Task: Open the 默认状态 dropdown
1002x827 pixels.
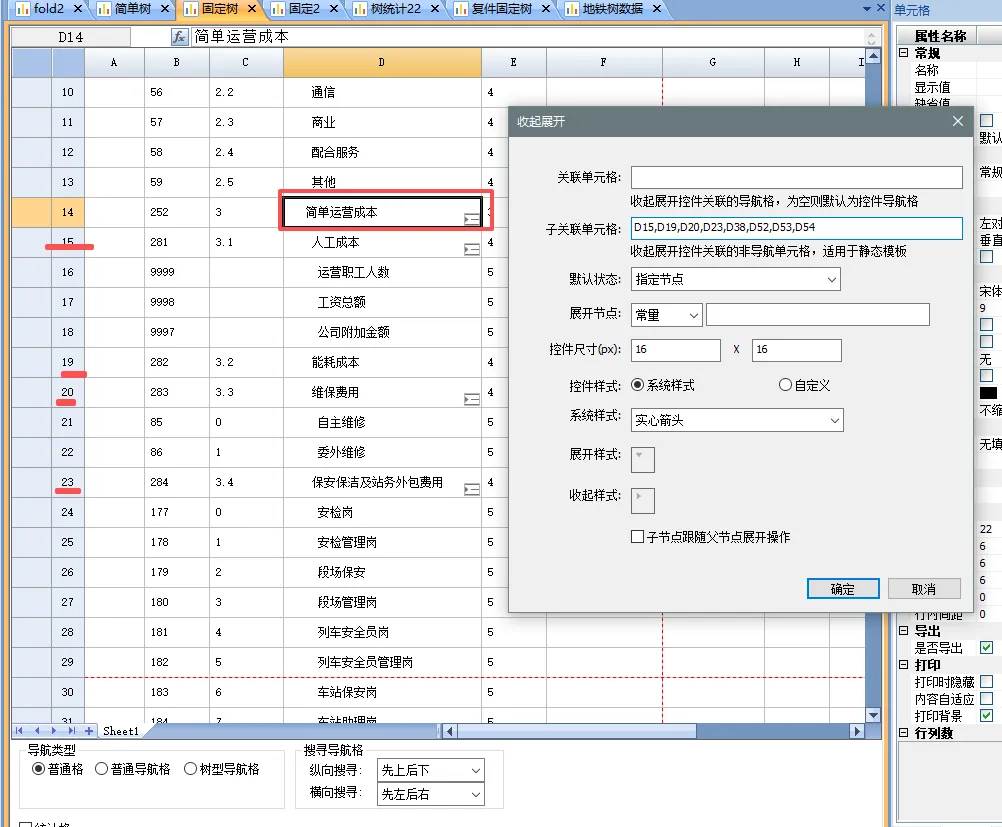Action: tap(736, 279)
